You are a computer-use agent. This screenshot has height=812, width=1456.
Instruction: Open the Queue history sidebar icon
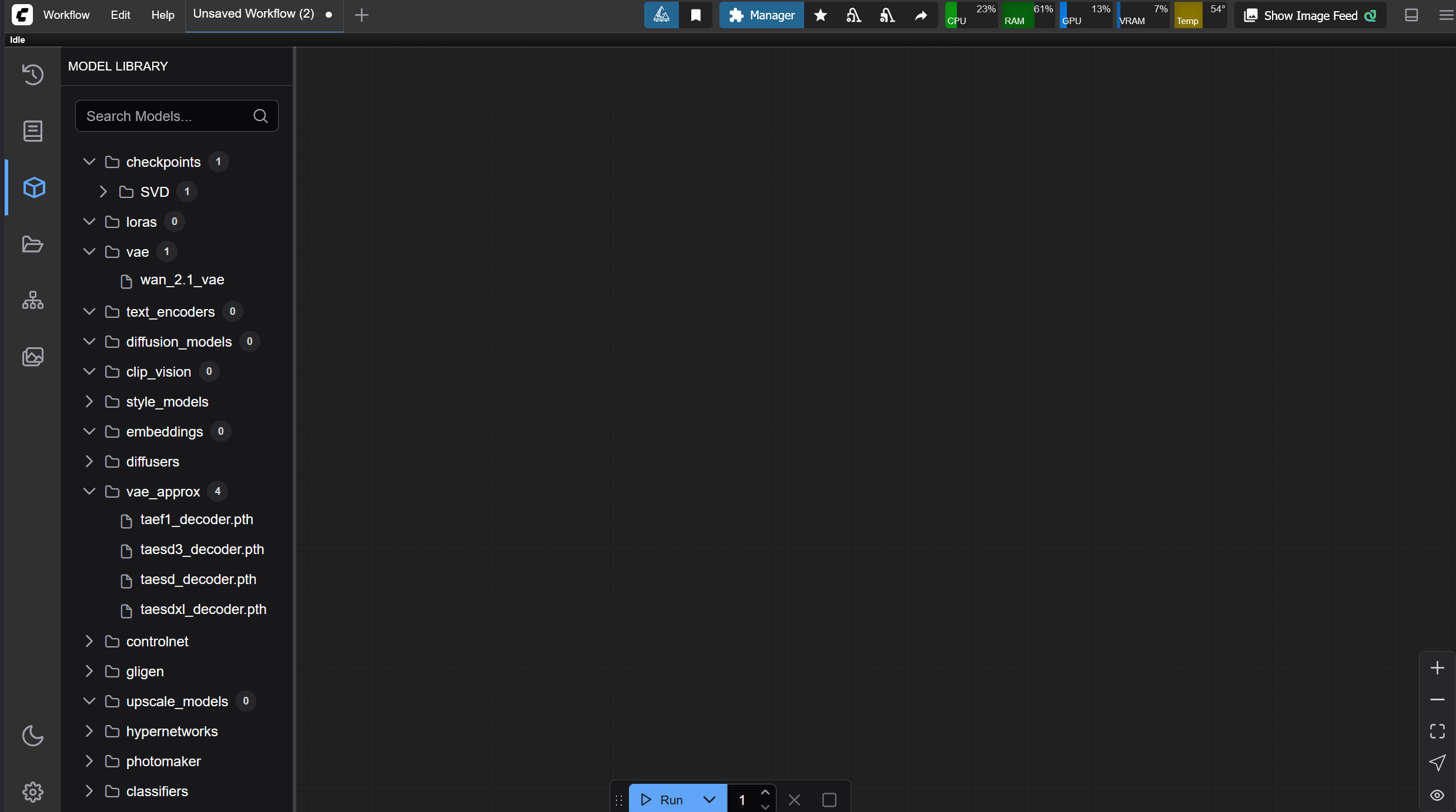click(x=33, y=75)
